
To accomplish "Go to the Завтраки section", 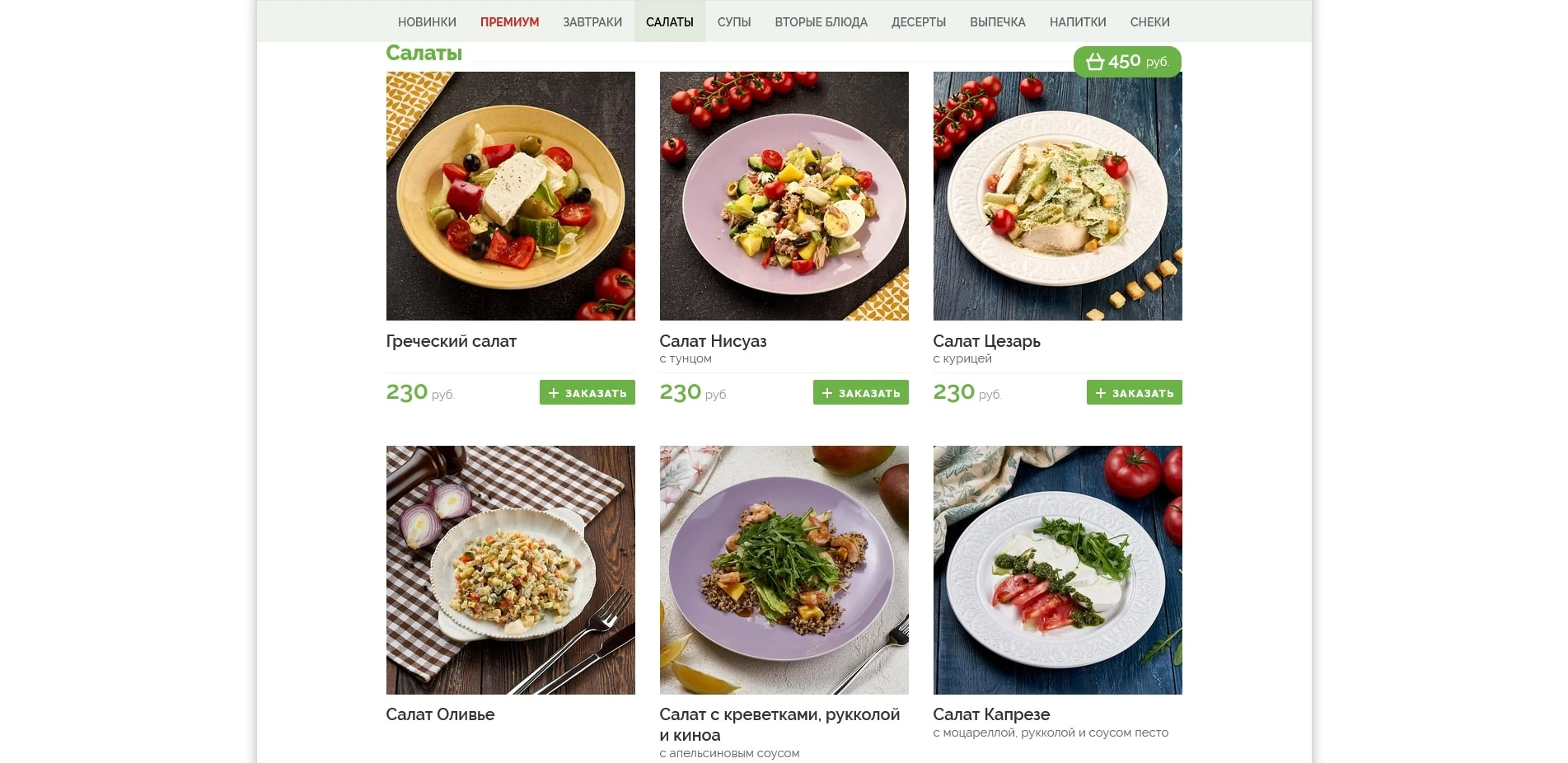I will click(x=592, y=22).
